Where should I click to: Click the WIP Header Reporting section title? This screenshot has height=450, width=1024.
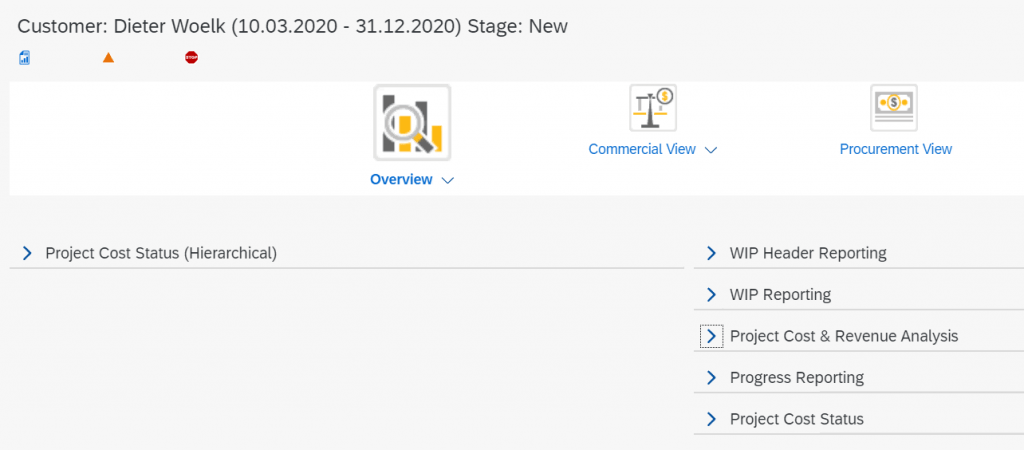click(808, 253)
